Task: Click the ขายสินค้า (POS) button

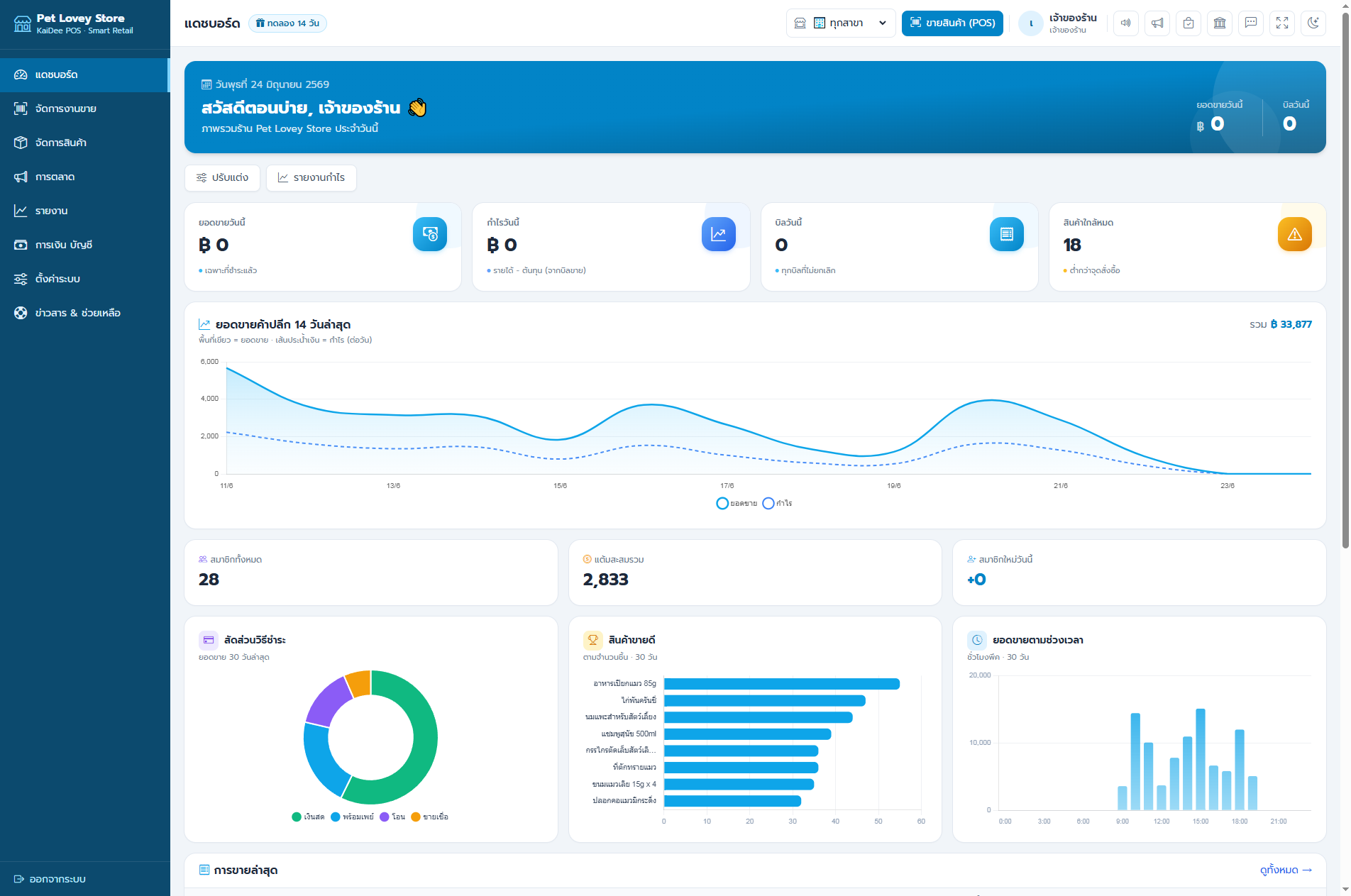Action: 952,23
